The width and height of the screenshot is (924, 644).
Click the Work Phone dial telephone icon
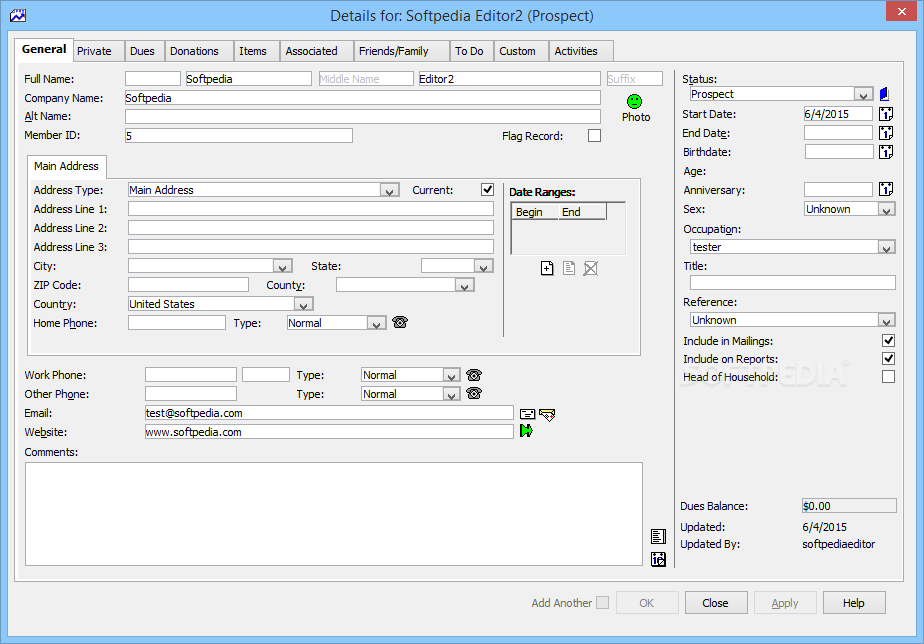(474, 374)
